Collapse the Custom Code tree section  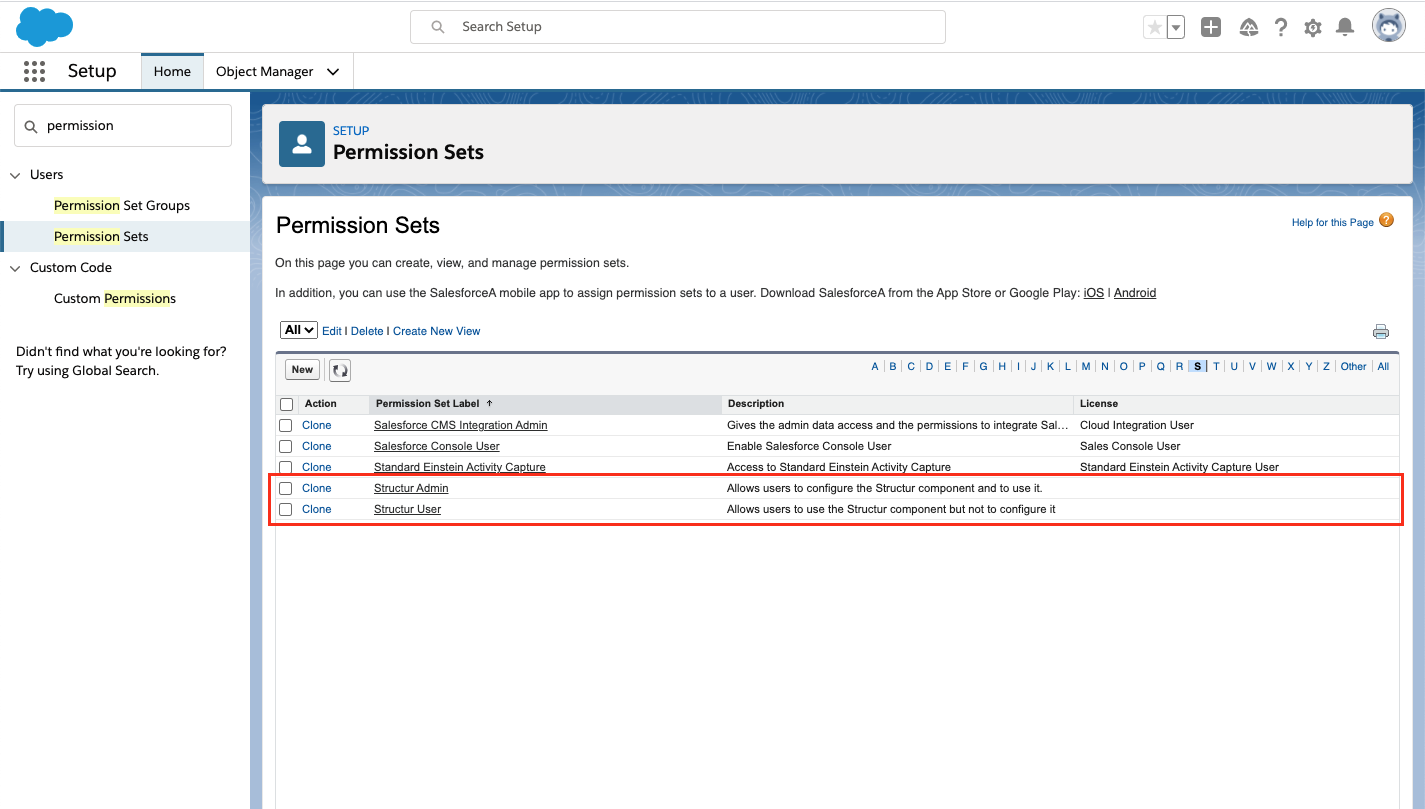15,268
